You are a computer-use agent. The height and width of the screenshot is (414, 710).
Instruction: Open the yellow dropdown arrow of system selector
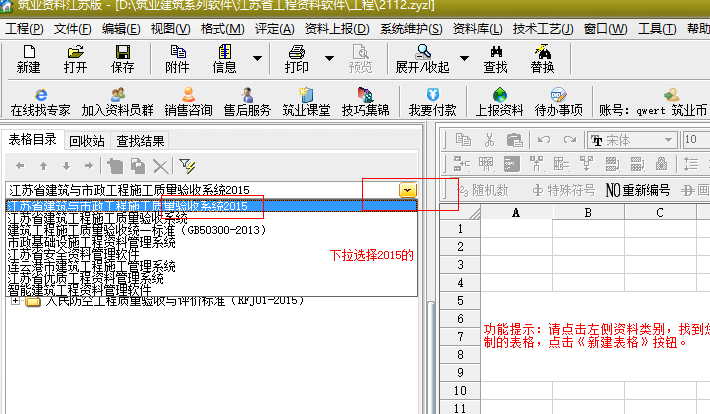pyautogui.click(x=408, y=189)
